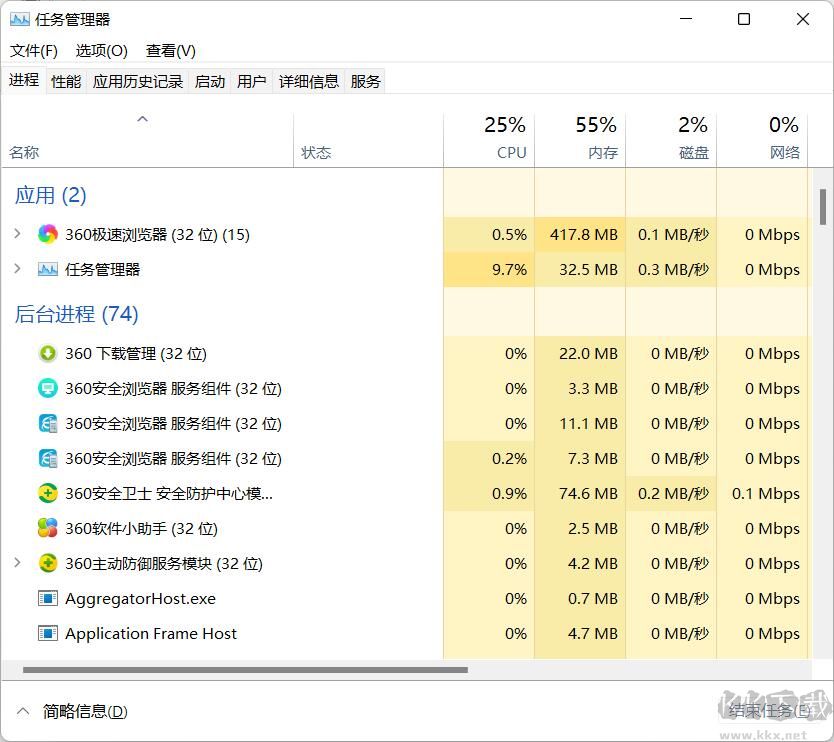The width and height of the screenshot is (834, 742).
Task: Open the 文件(F) menu
Action: [34, 51]
